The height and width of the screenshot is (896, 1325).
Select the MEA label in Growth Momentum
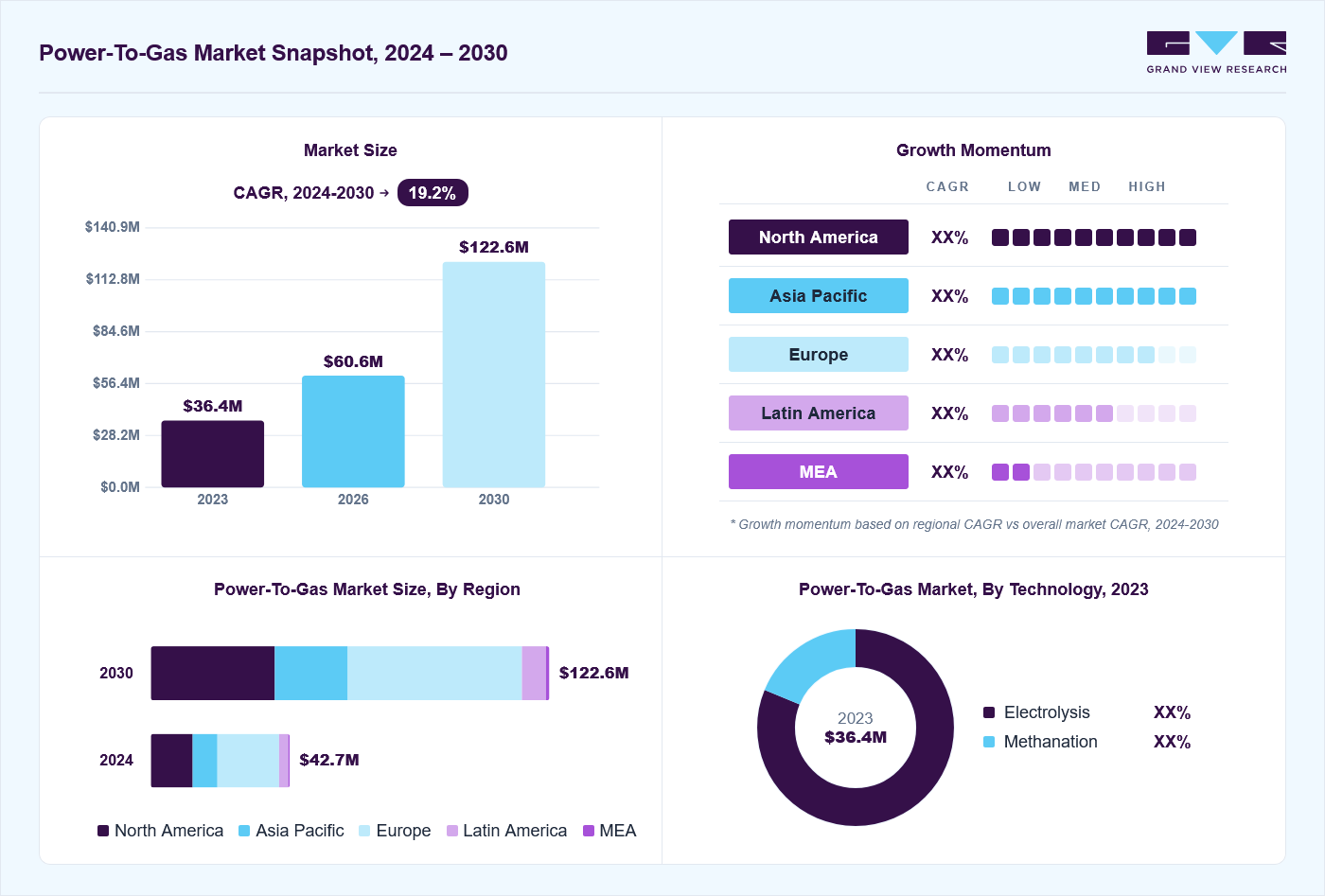(819, 472)
